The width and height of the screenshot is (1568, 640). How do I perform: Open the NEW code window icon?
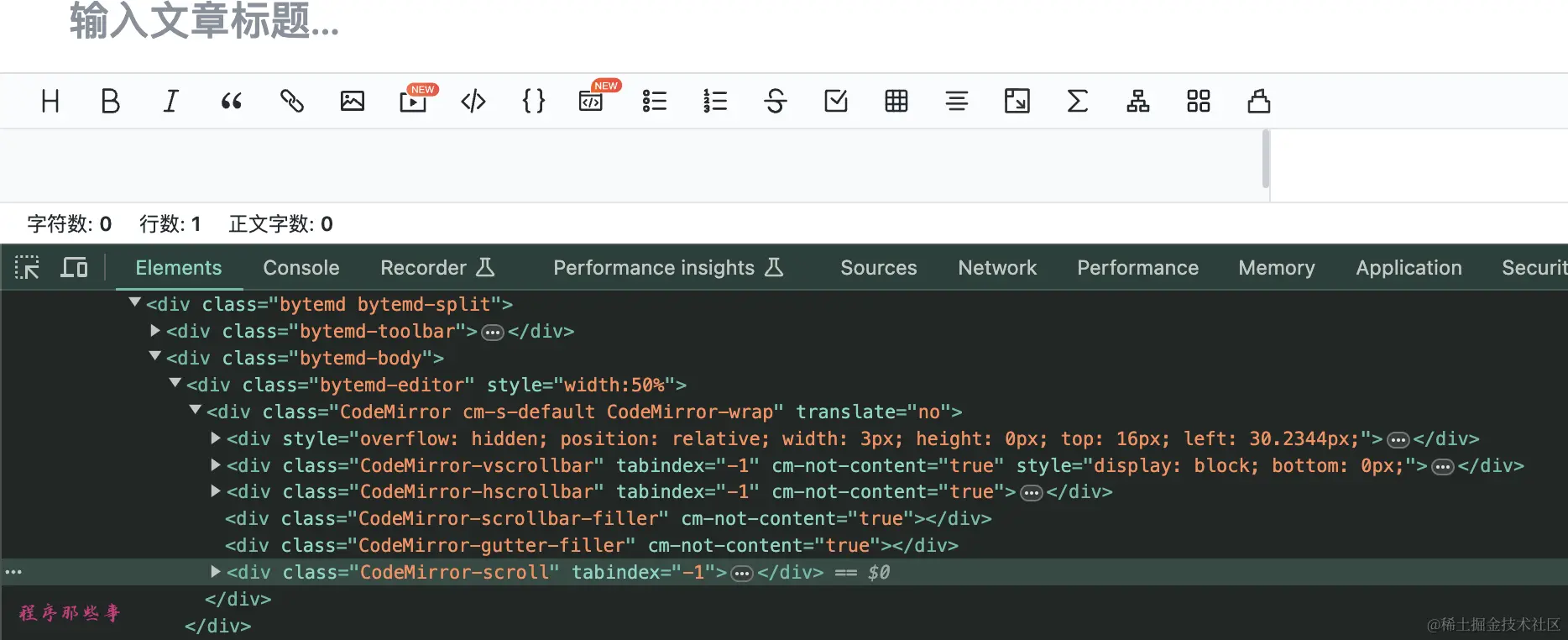[x=593, y=102]
